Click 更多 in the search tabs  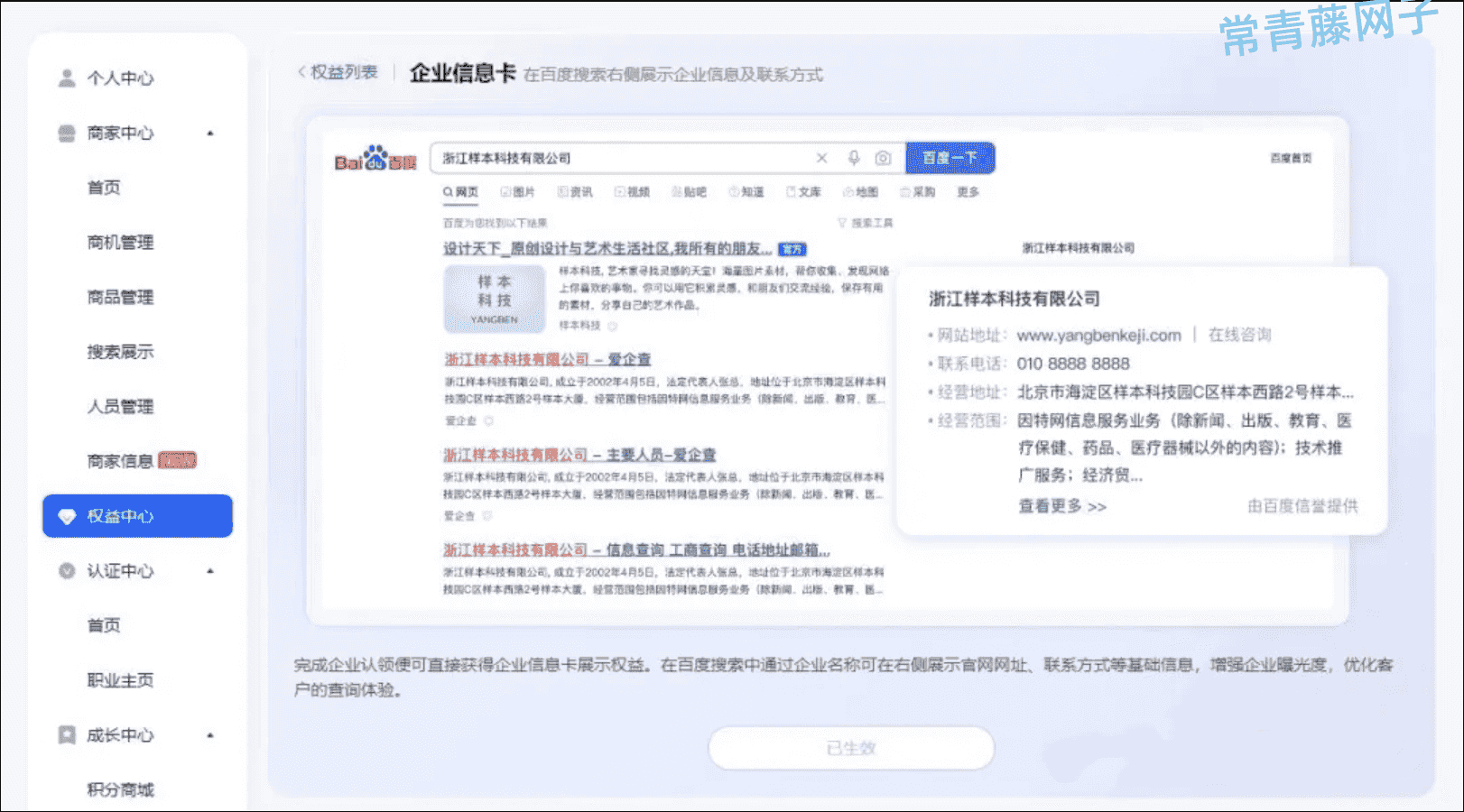tap(968, 192)
